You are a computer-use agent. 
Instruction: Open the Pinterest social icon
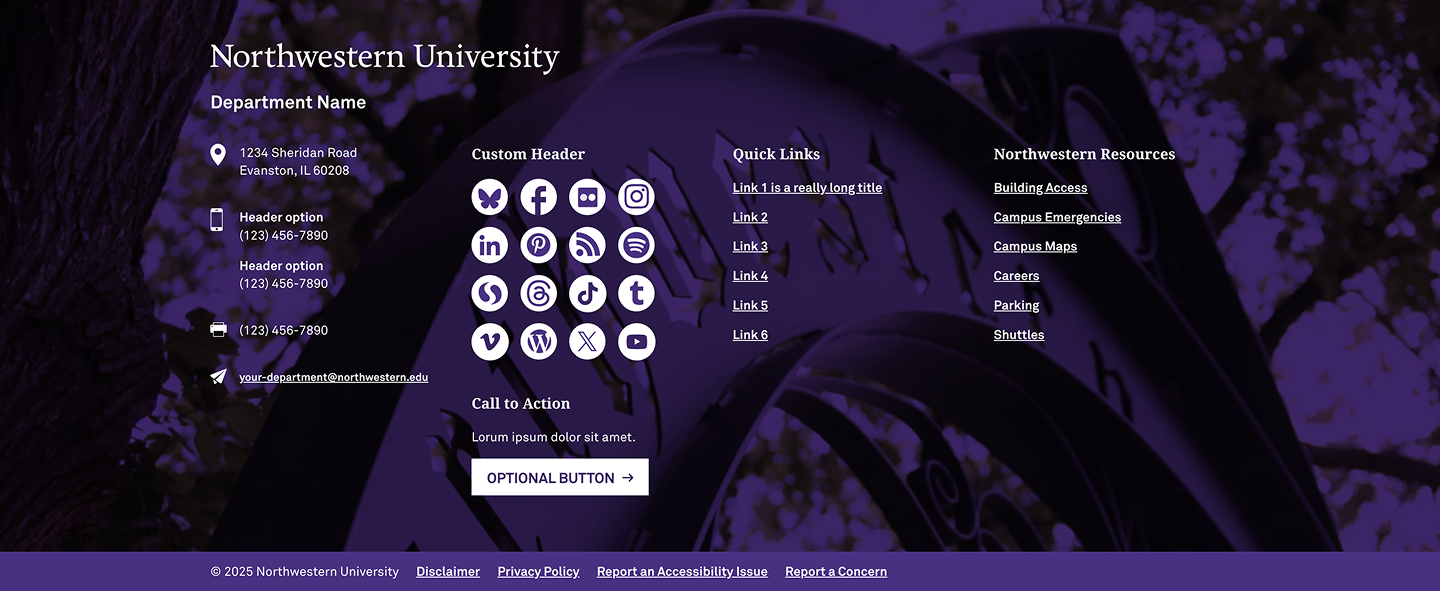539,245
